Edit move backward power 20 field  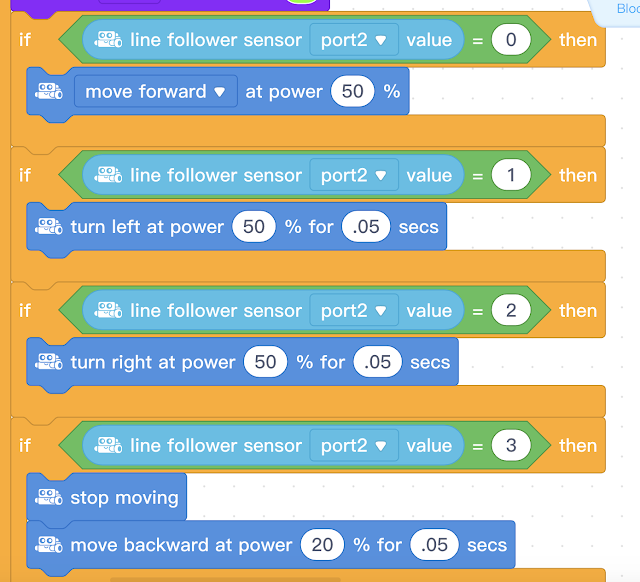322,545
